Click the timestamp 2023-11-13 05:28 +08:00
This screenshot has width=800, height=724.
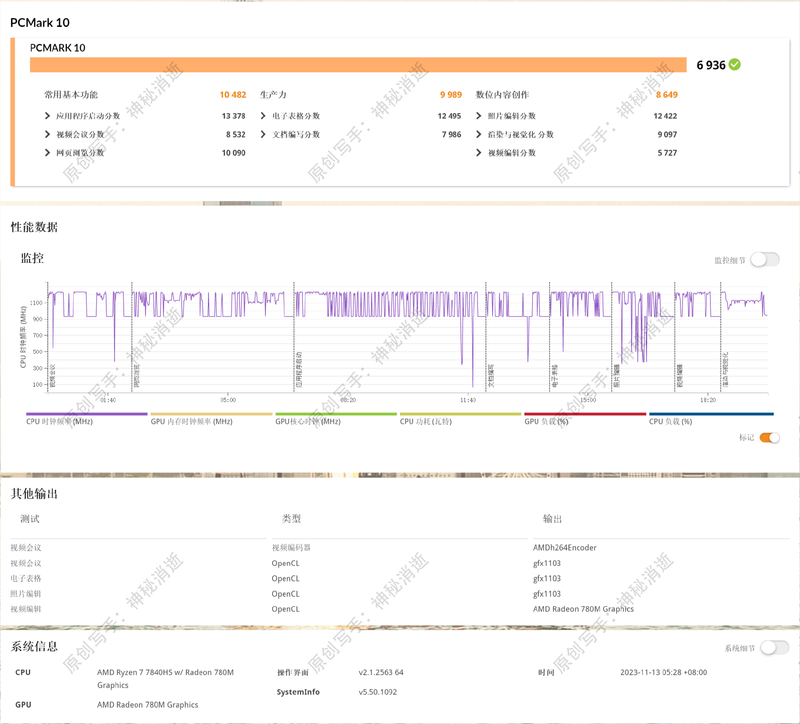pos(664,672)
